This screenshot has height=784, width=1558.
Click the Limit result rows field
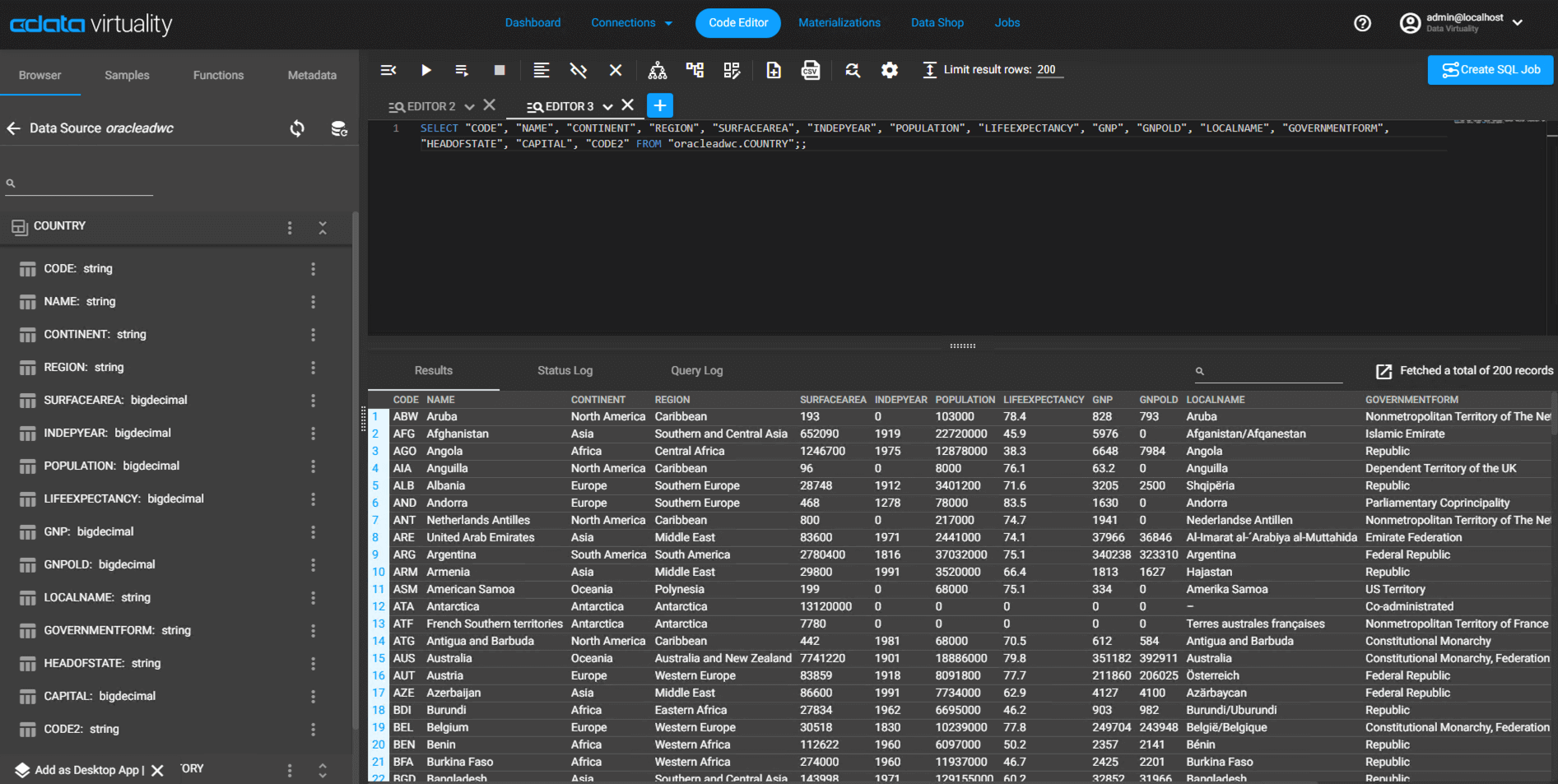click(x=1049, y=70)
